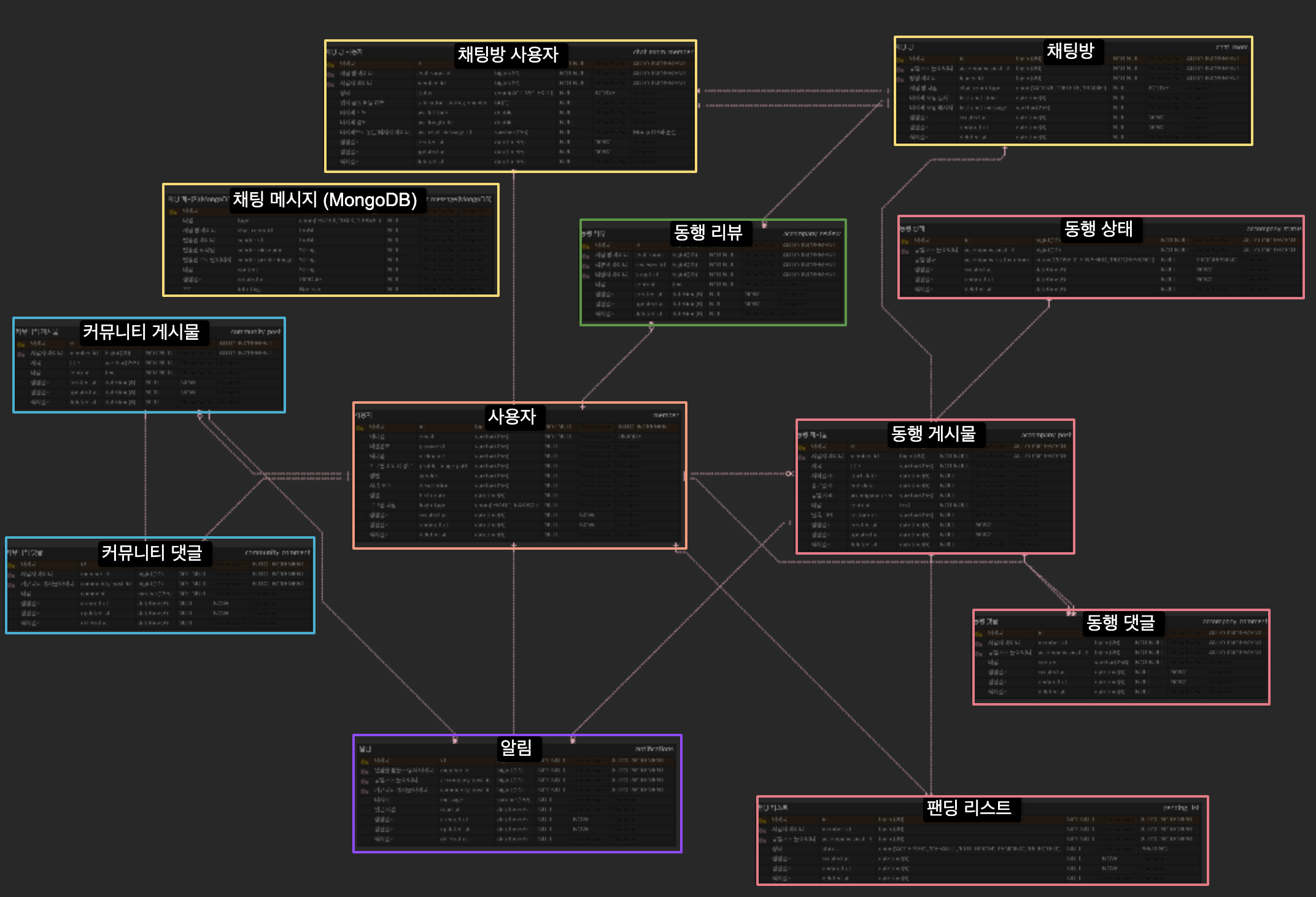
Task: Select the 팬딩 리스트 table label
Action: [x=969, y=807]
